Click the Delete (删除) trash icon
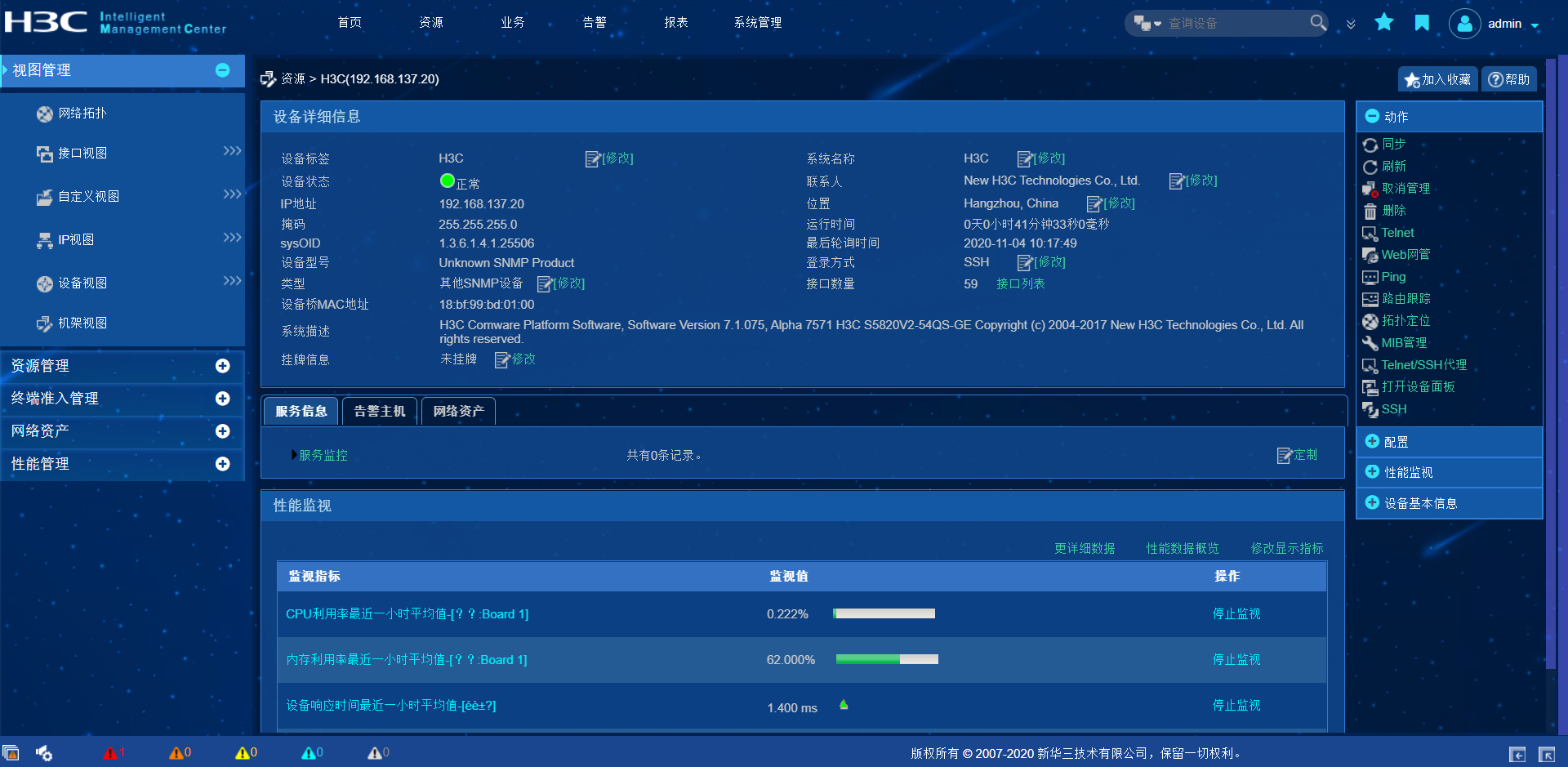This screenshot has width=1568, height=767. point(1370,211)
